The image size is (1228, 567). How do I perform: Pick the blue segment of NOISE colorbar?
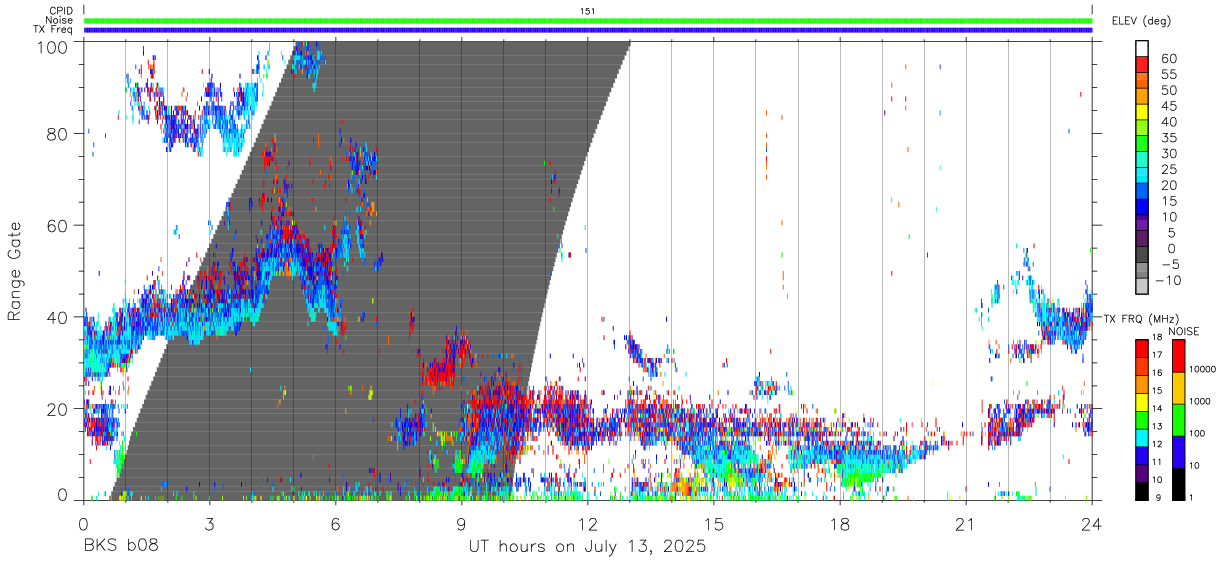coord(1178,452)
